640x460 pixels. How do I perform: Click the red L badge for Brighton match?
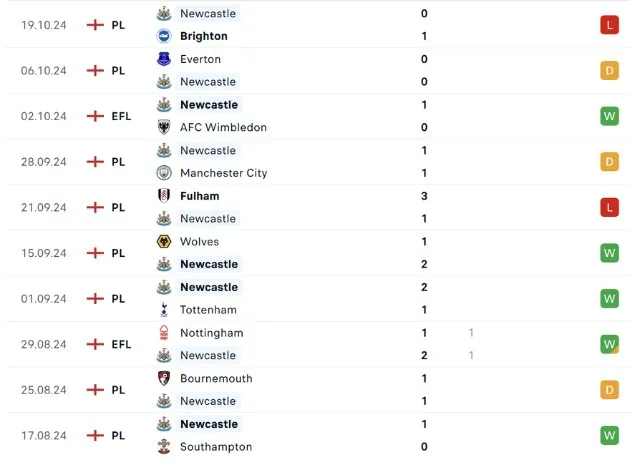(x=609, y=25)
